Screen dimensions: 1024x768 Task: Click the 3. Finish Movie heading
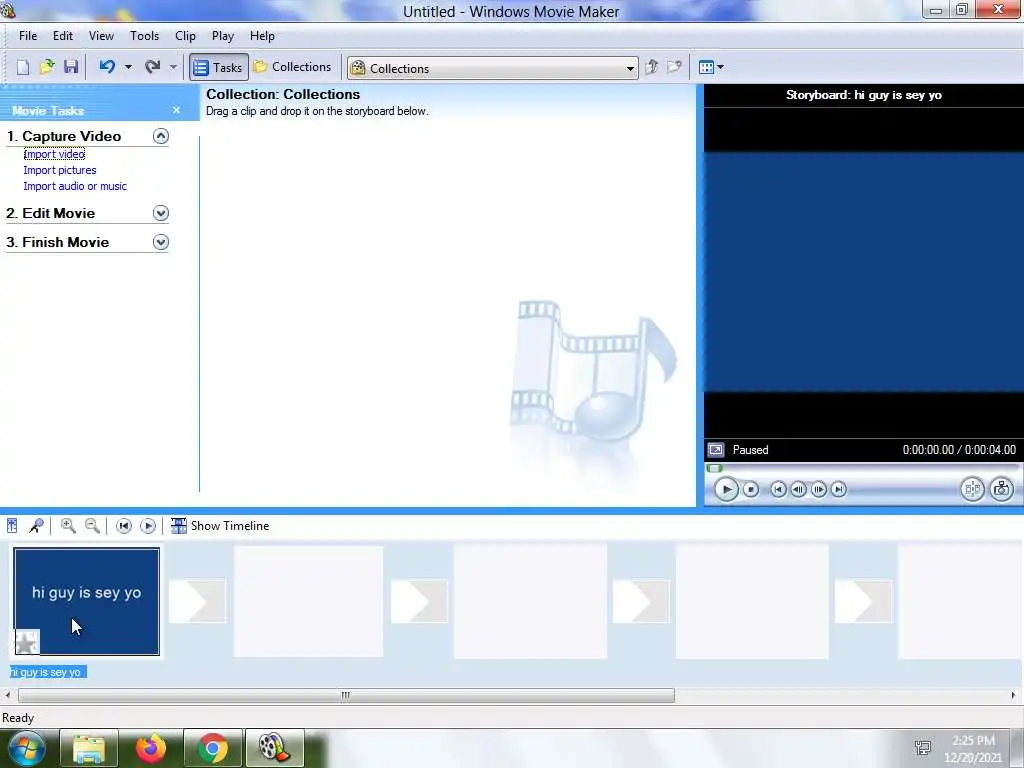click(58, 242)
